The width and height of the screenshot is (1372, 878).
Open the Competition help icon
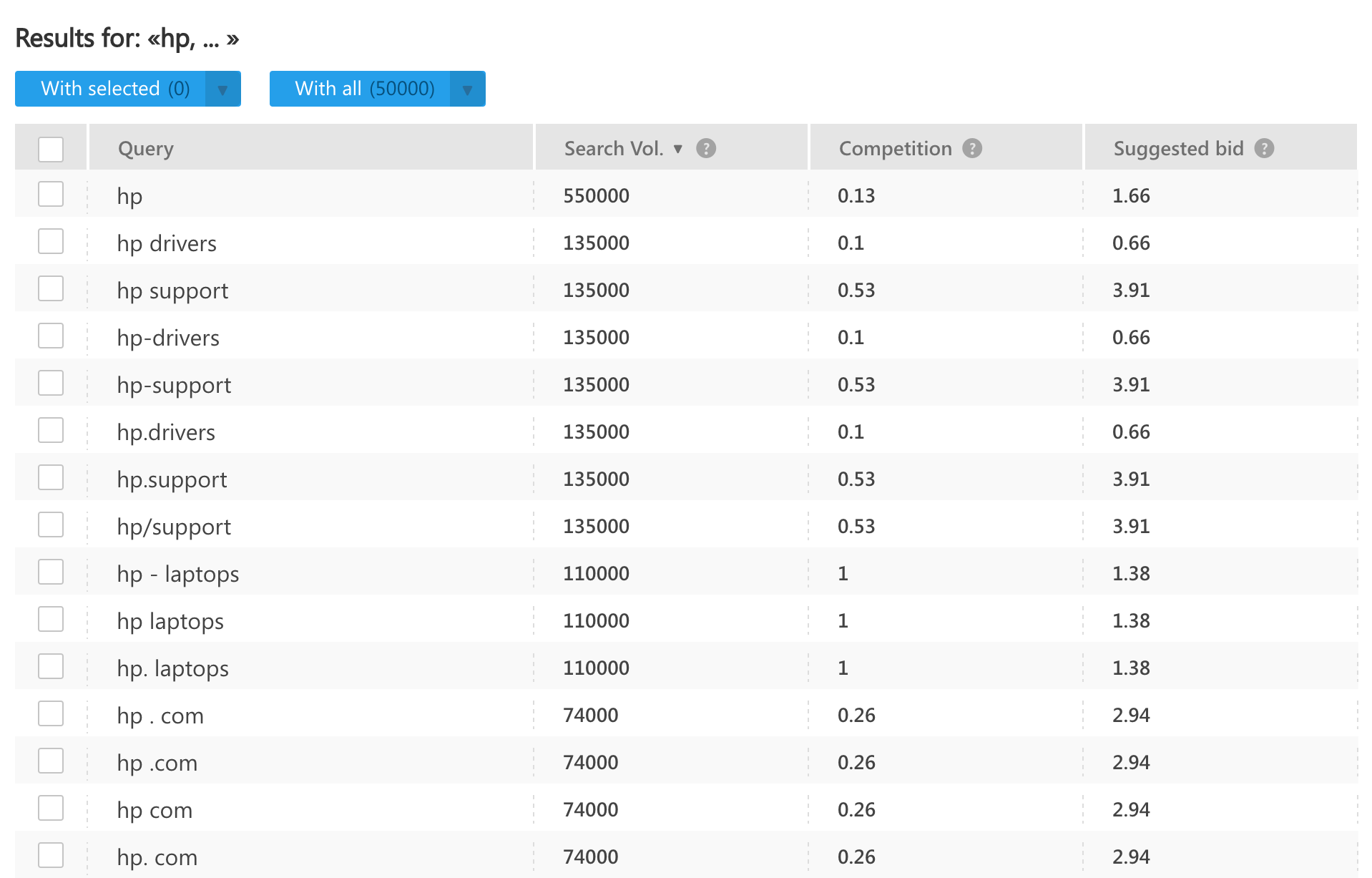(972, 148)
